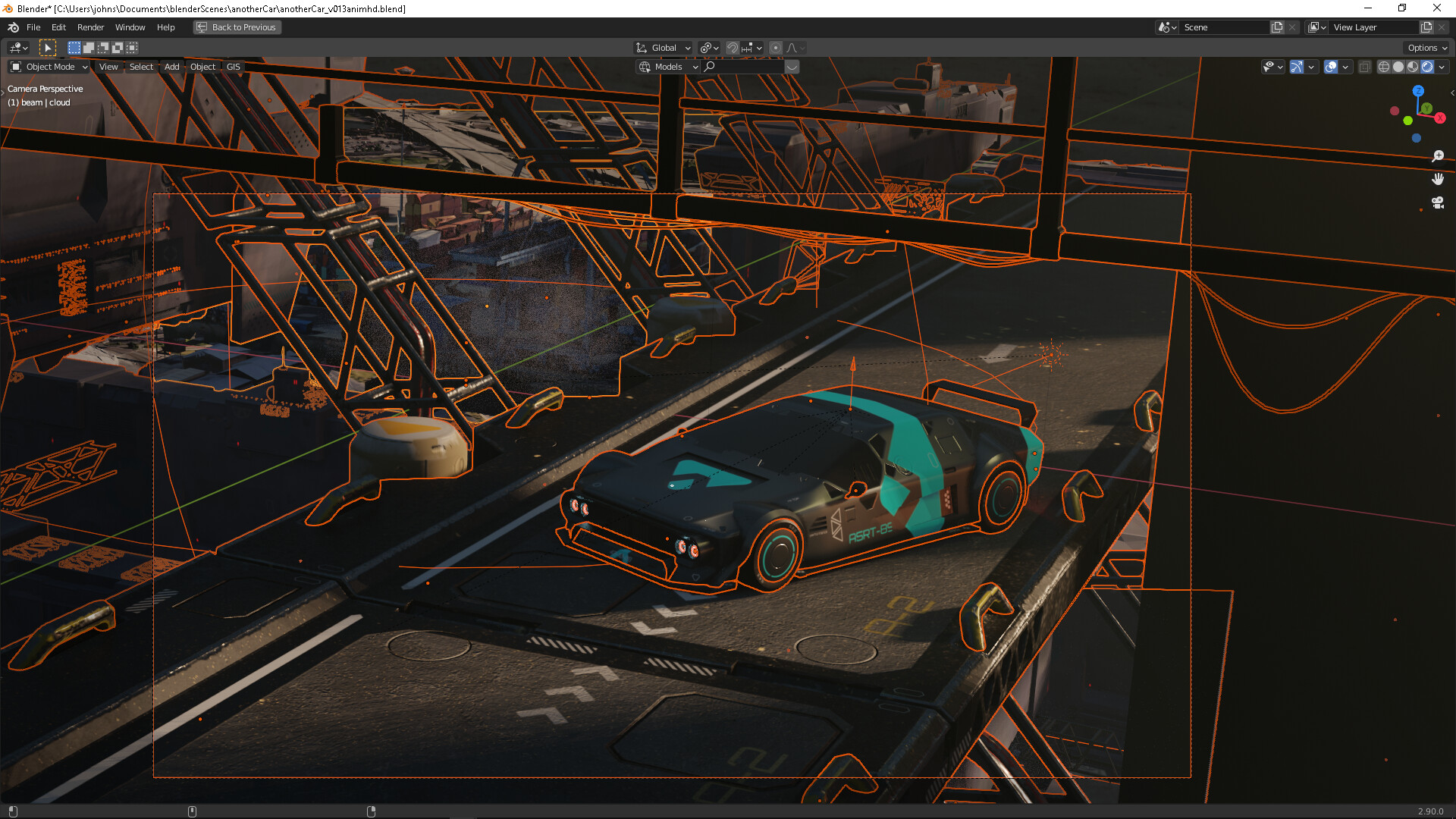Toggle proportional editing button

coord(775,48)
